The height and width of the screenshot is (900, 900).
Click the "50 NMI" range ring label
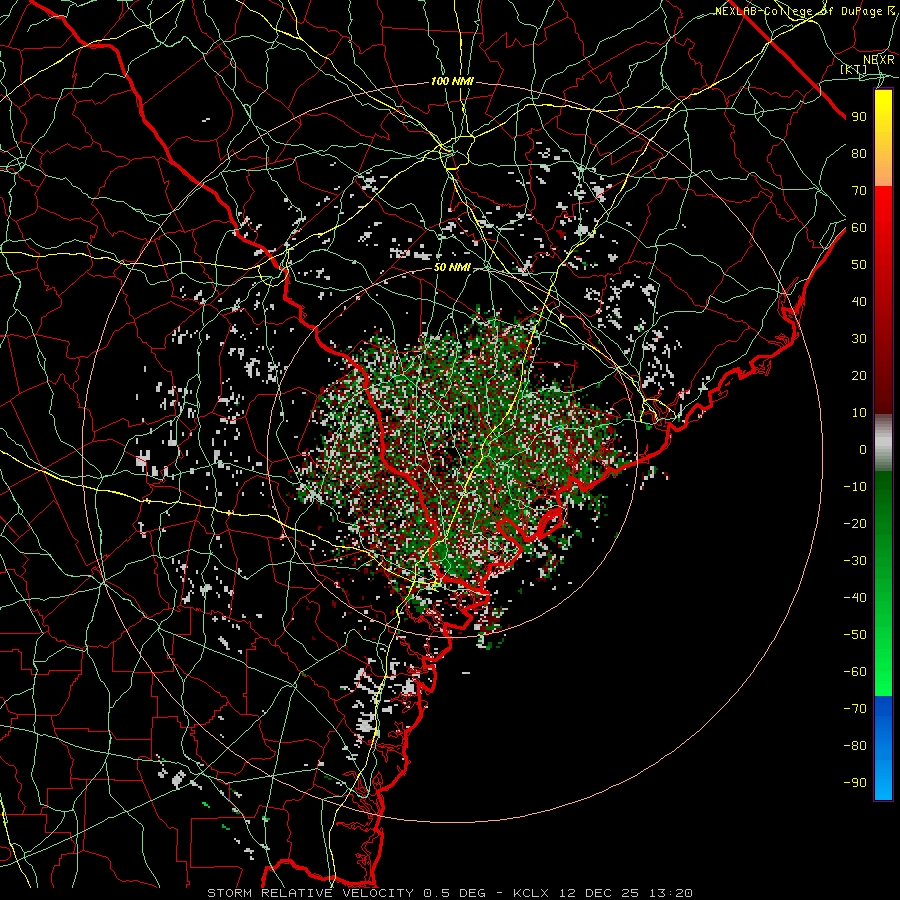452,267
